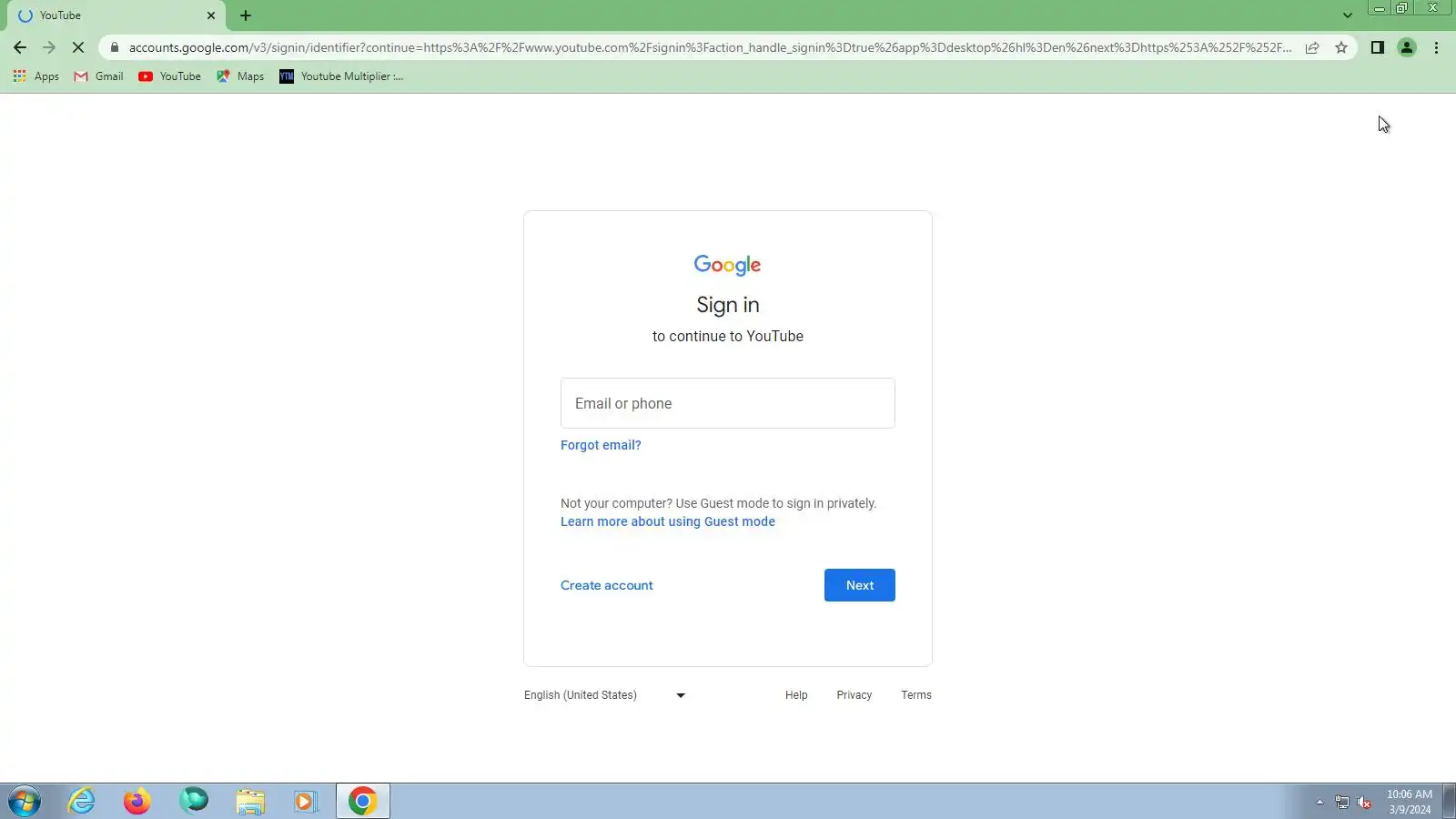Open the network tray icon
The width and height of the screenshot is (1456, 819).
pos(1342,802)
